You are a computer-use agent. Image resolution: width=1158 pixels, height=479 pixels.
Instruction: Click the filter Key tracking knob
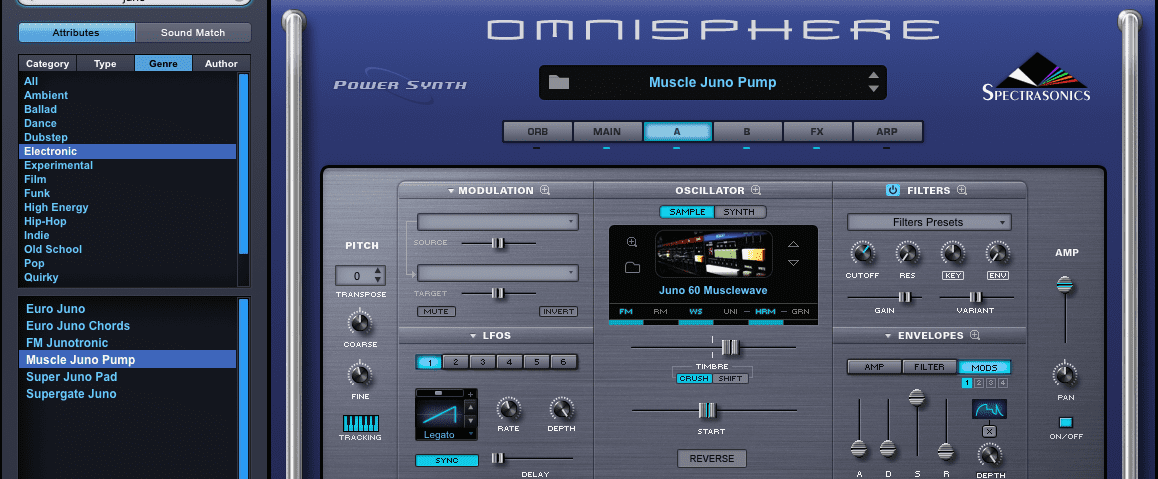coord(953,254)
